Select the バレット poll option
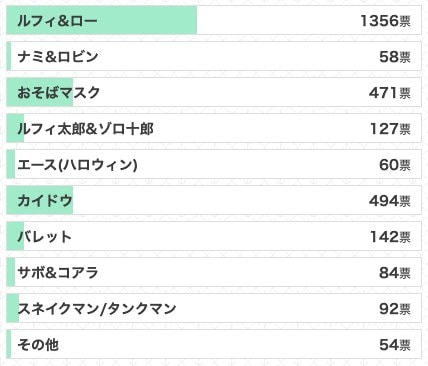Screen dimensions: 428x366 coord(214,236)
